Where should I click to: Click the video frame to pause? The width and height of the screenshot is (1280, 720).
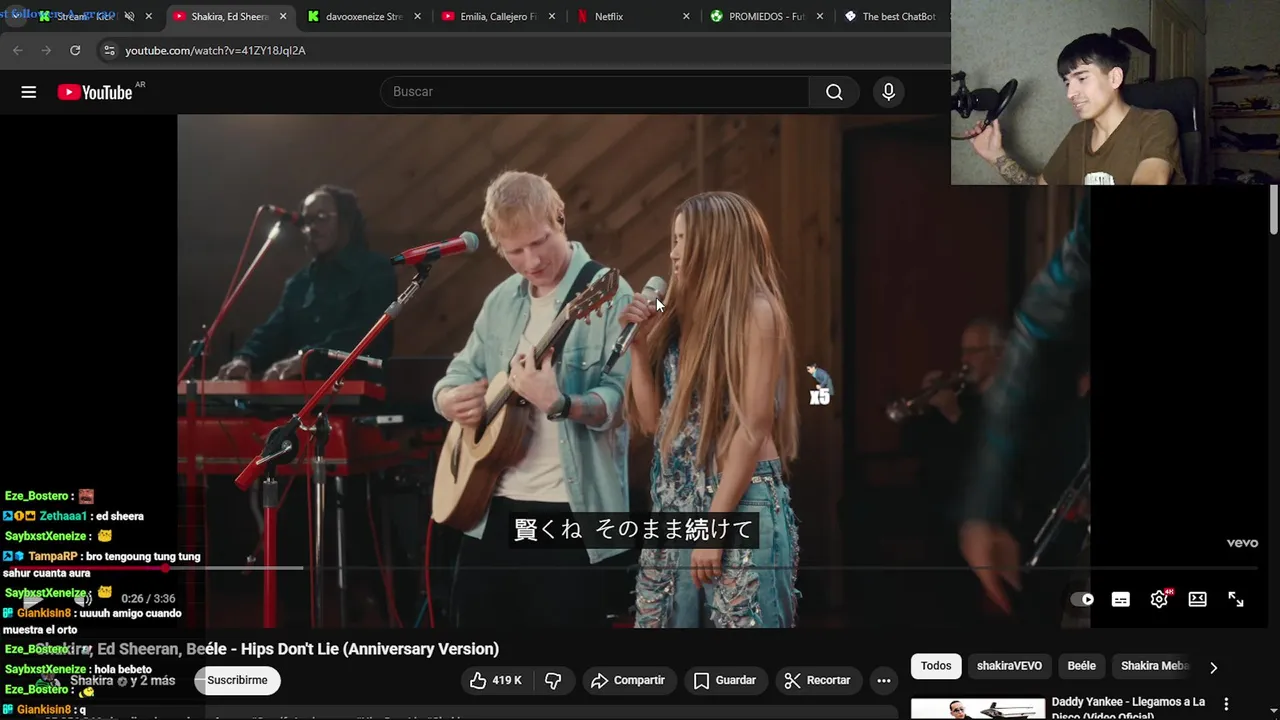[x=633, y=371]
